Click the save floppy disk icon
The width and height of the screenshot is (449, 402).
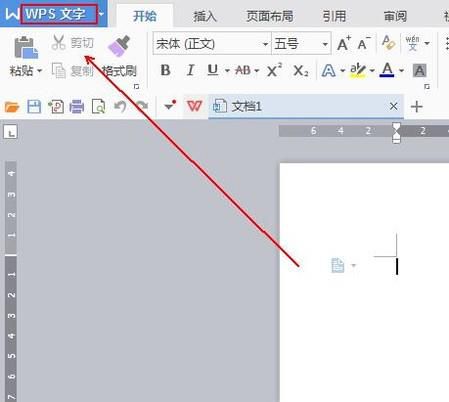click(34, 107)
